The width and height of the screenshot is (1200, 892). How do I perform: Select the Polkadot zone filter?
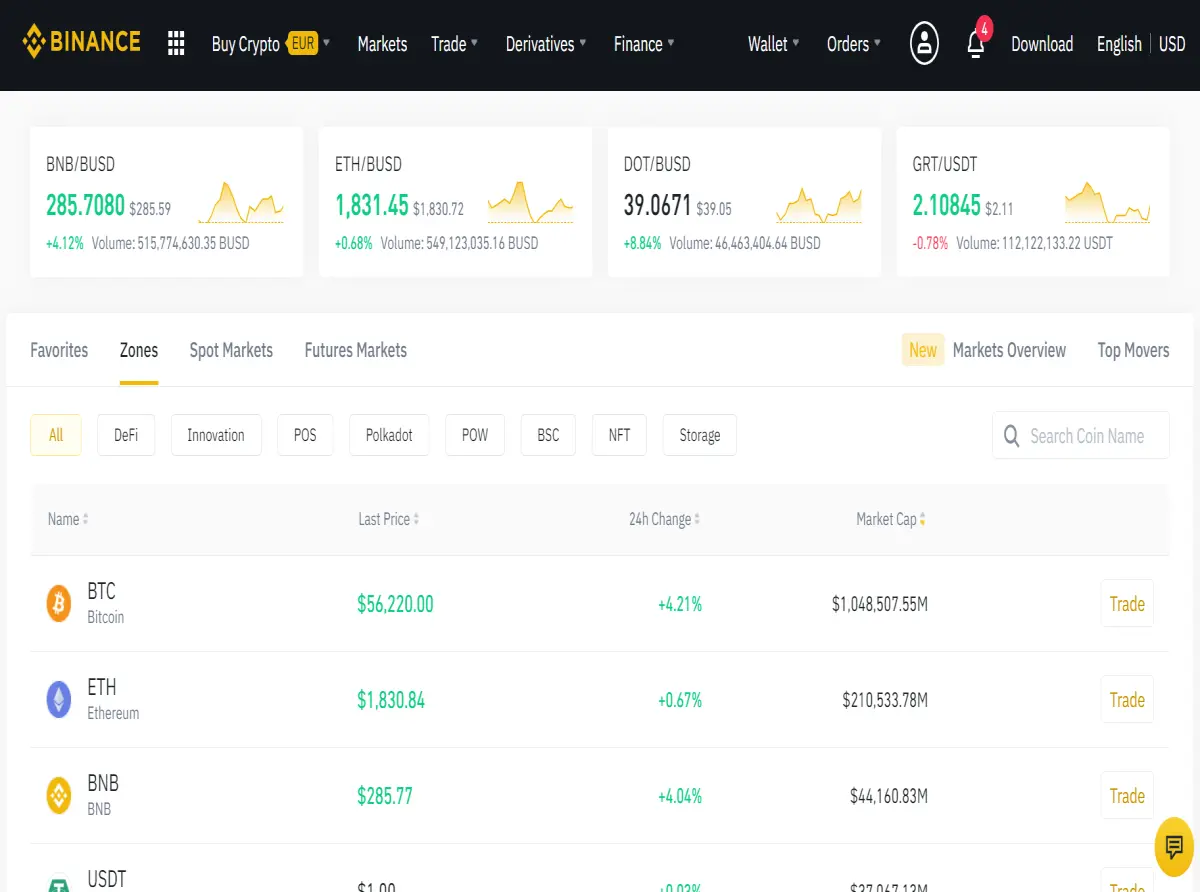coord(389,435)
